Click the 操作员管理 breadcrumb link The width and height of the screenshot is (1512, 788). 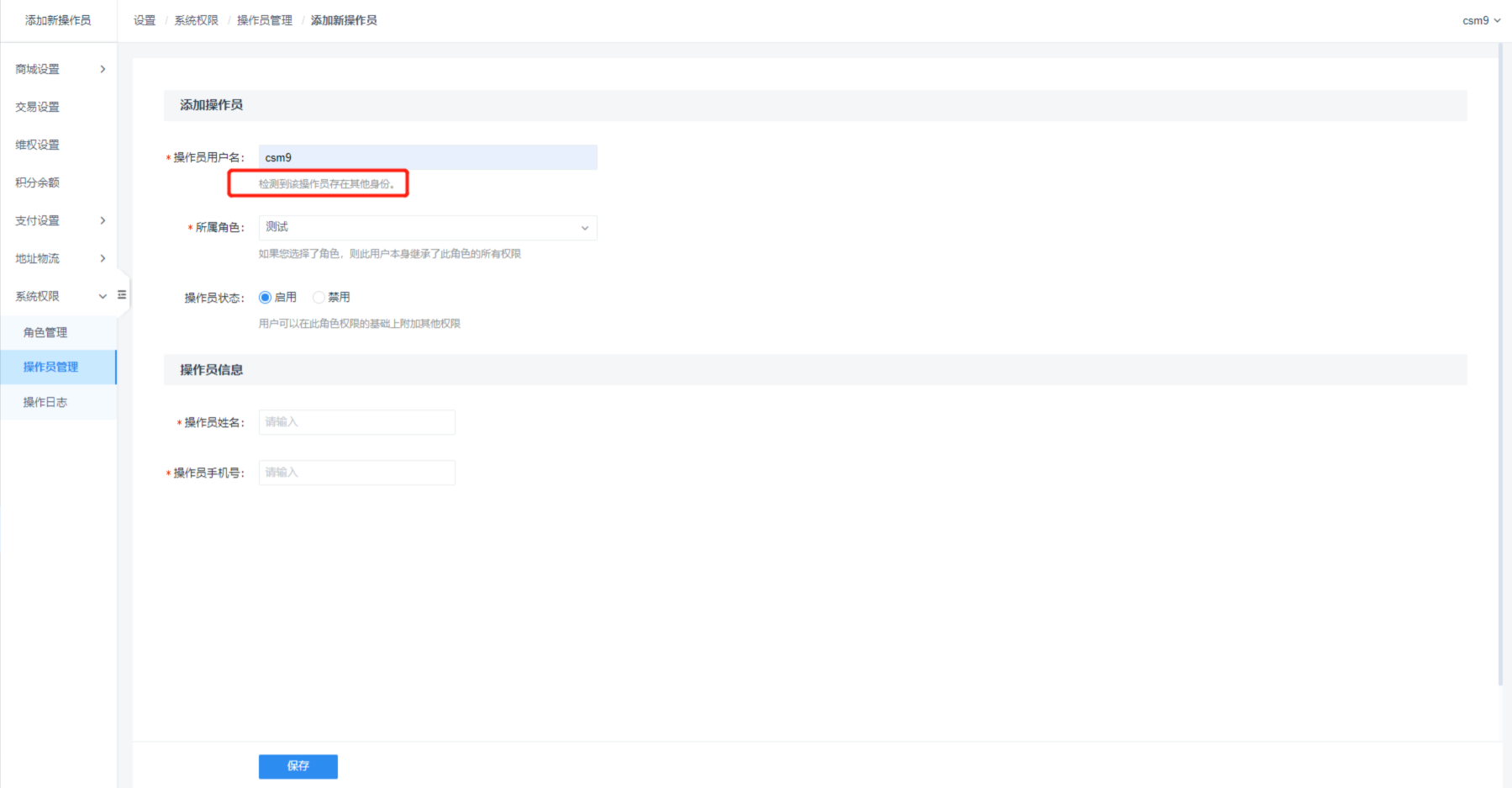[265, 20]
